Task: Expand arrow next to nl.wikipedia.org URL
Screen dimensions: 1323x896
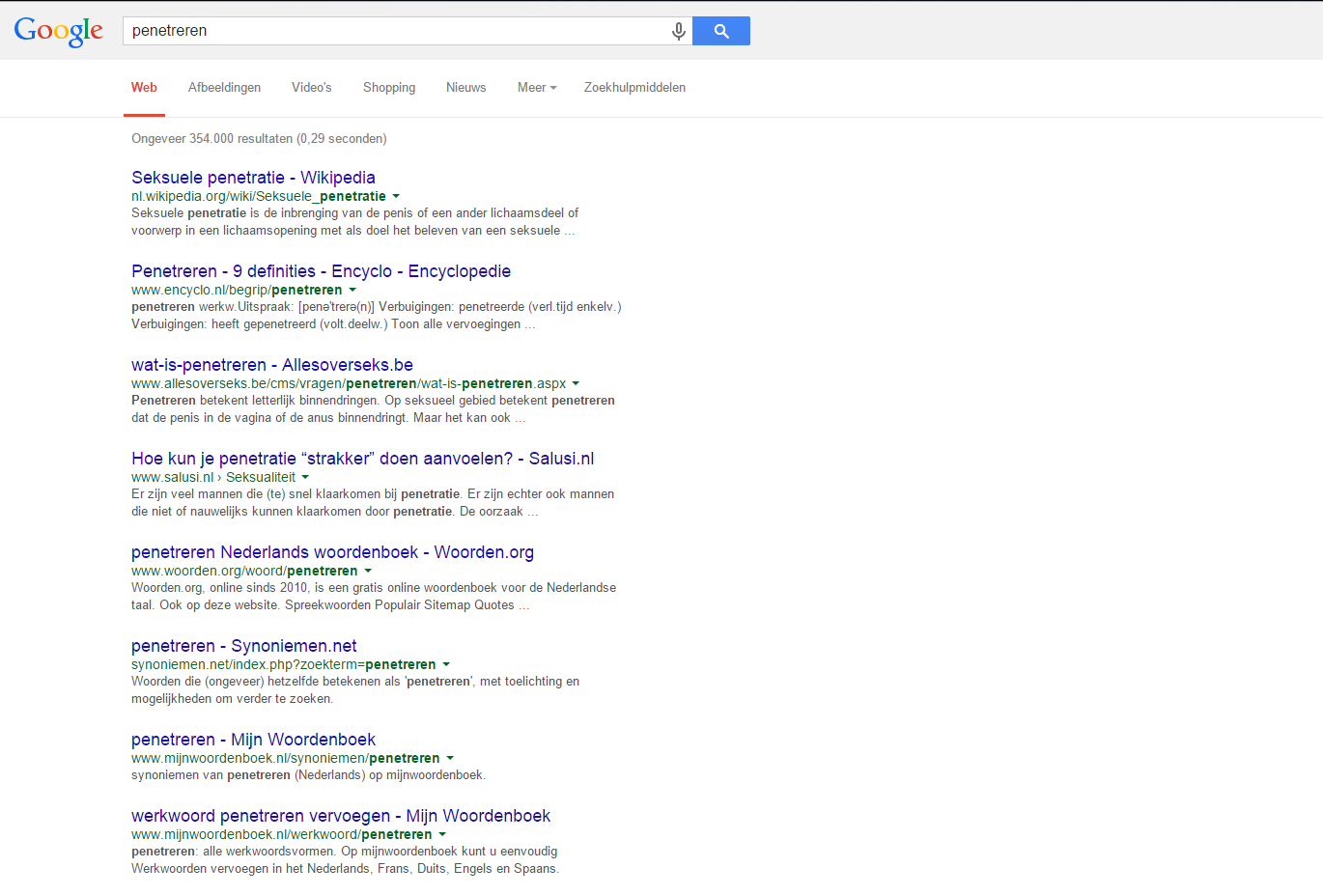Action: point(396,196)
